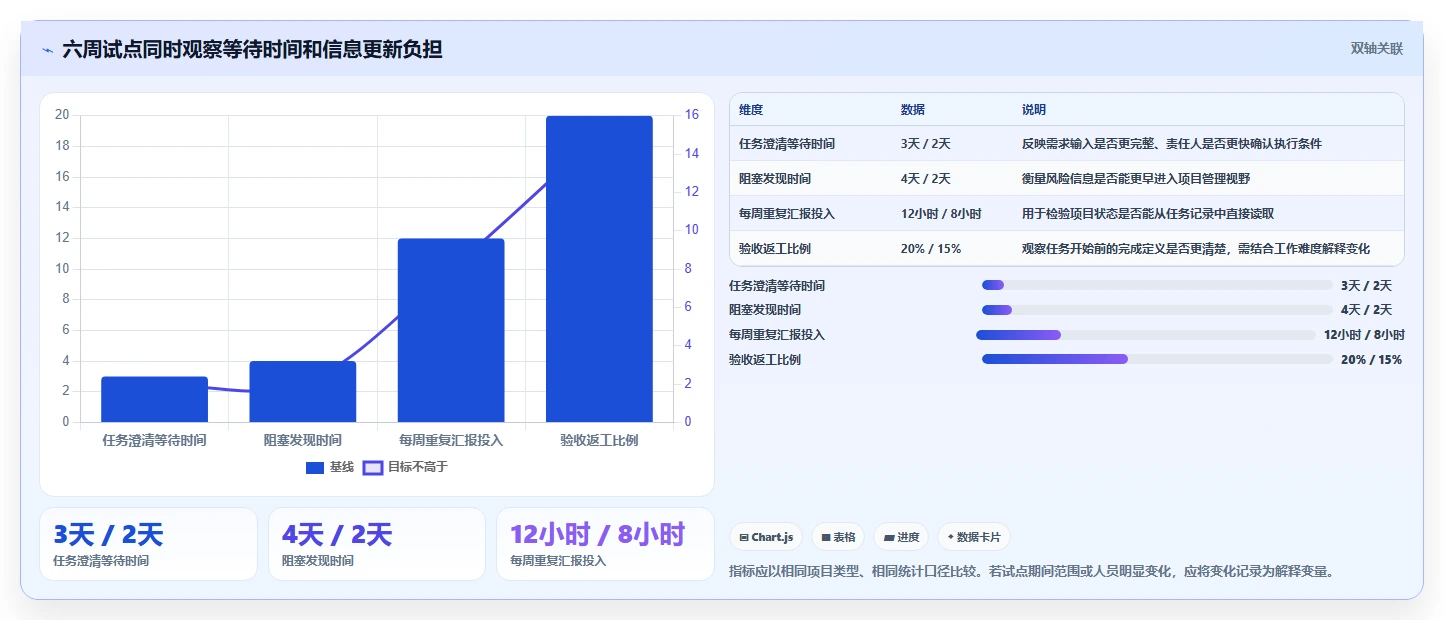Screen dimensions: 1444x620
Task: Click the icon inside the Chart.js tag
Action: click(x=744, y=537)
